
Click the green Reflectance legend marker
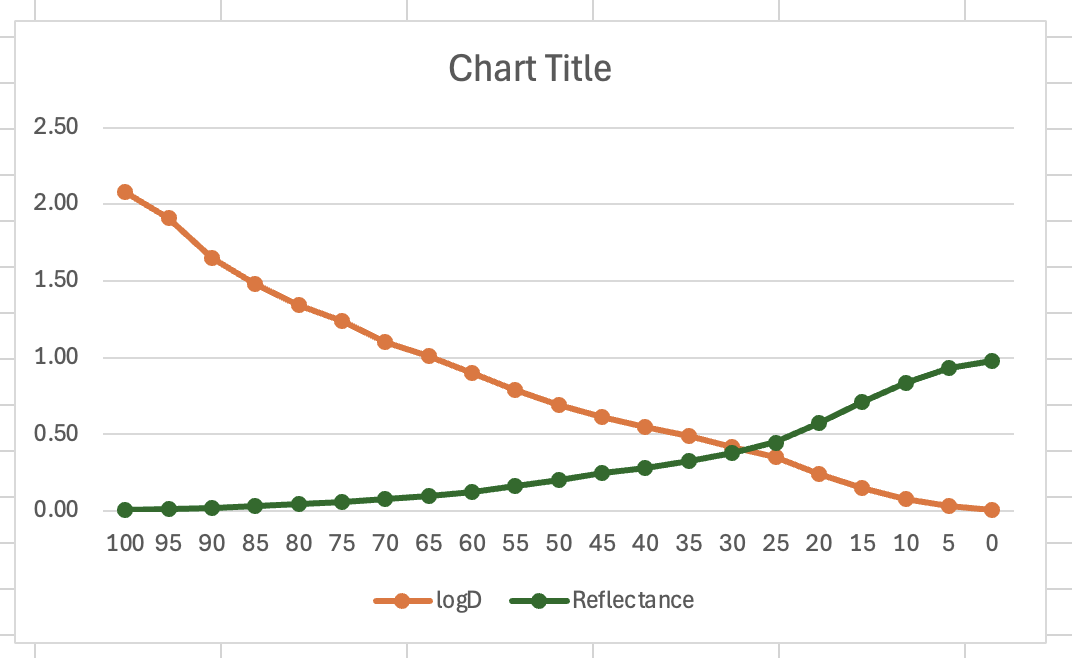click(539, 601)
